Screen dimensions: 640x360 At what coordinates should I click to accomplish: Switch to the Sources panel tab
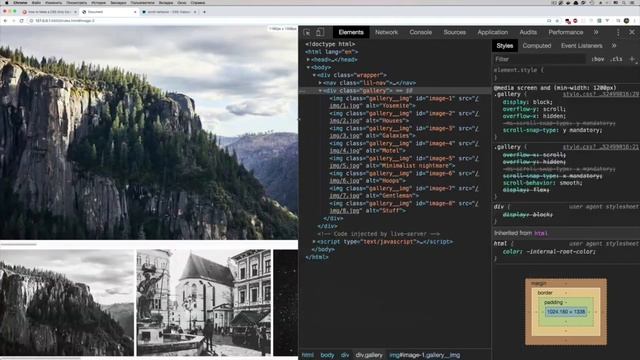pos(455,32)
